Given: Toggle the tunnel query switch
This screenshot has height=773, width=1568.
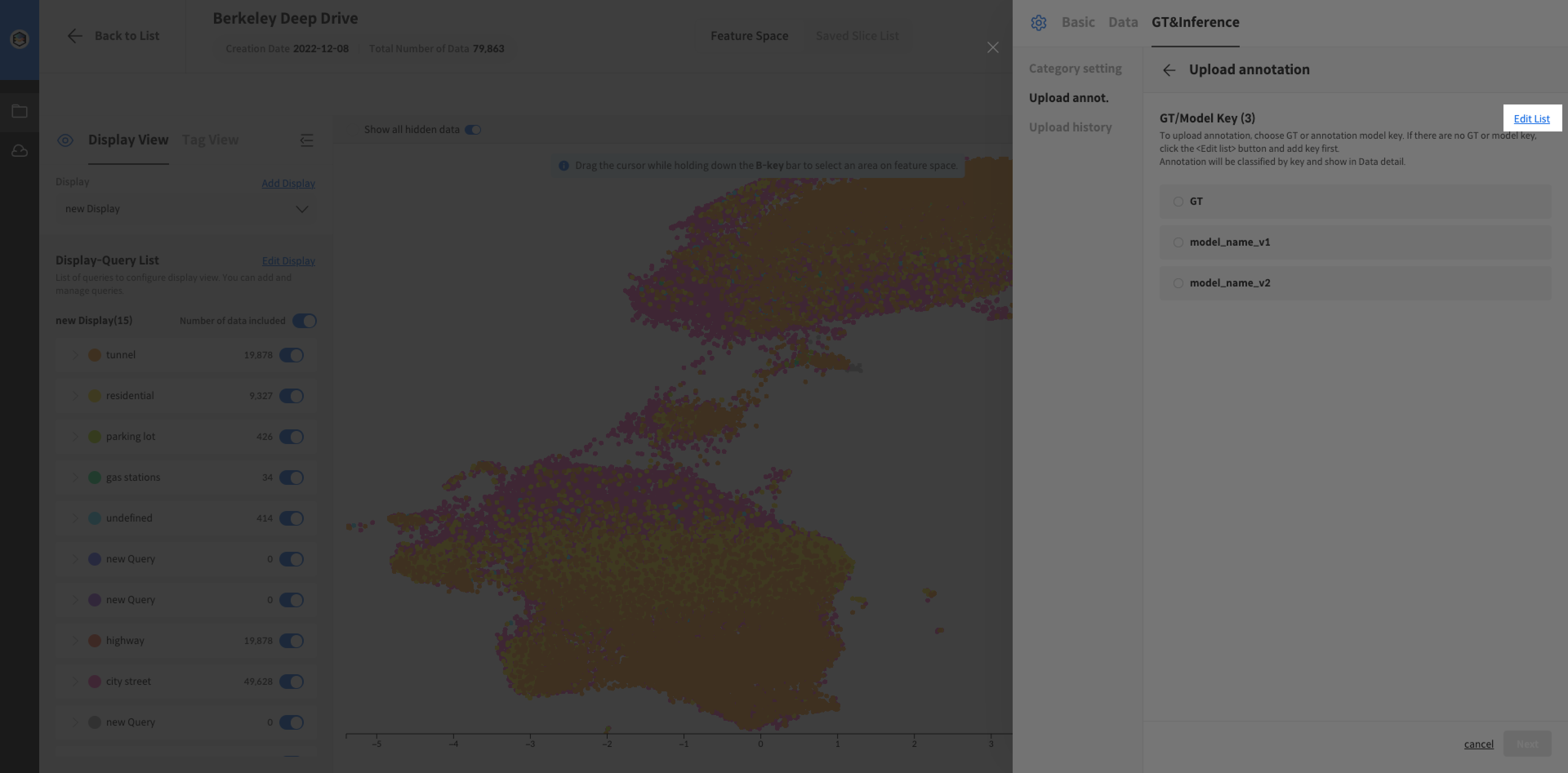Looking at the screenshot, I should point(292,355).
